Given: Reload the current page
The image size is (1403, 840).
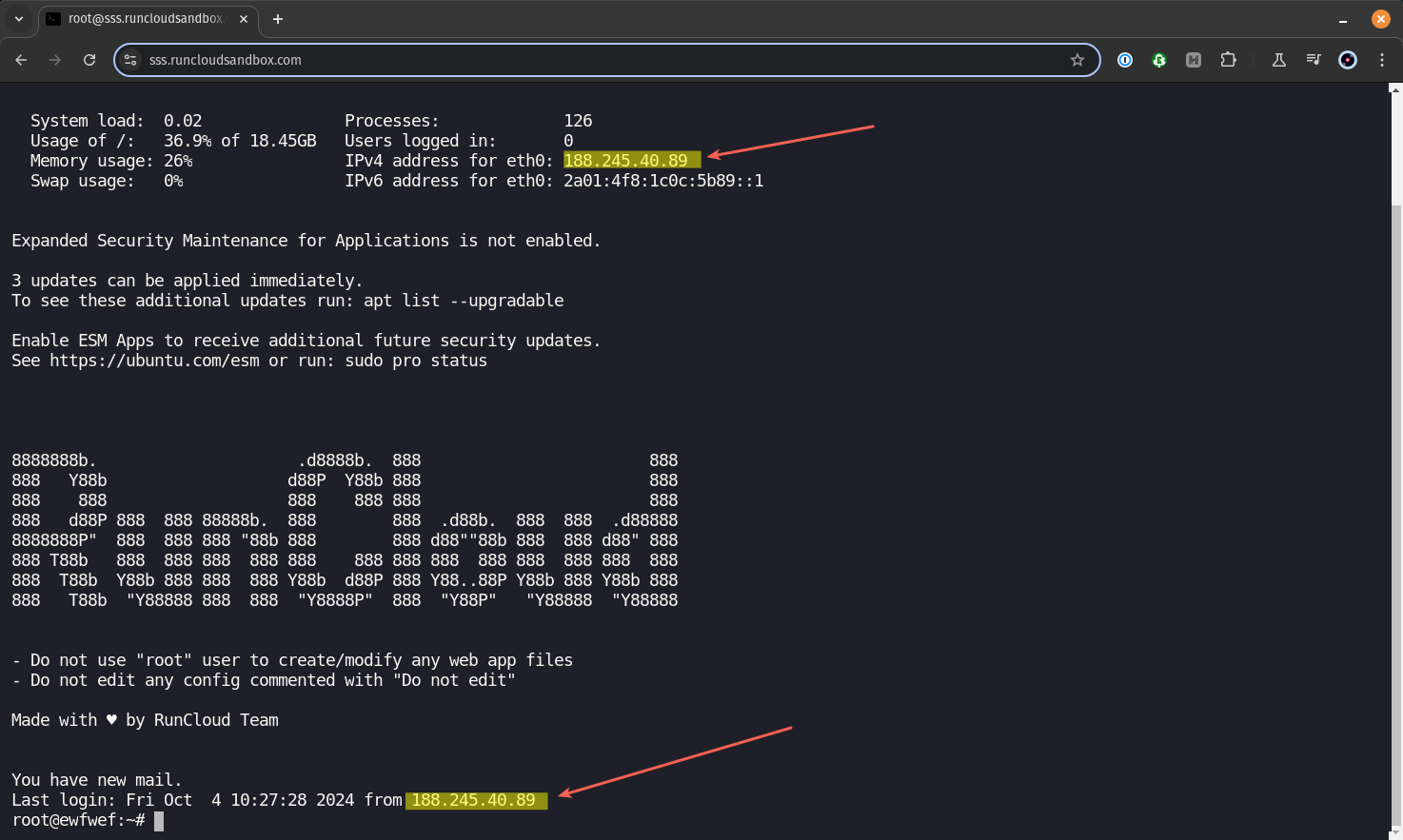Looking at the screenshot, I should click(89, 59).
